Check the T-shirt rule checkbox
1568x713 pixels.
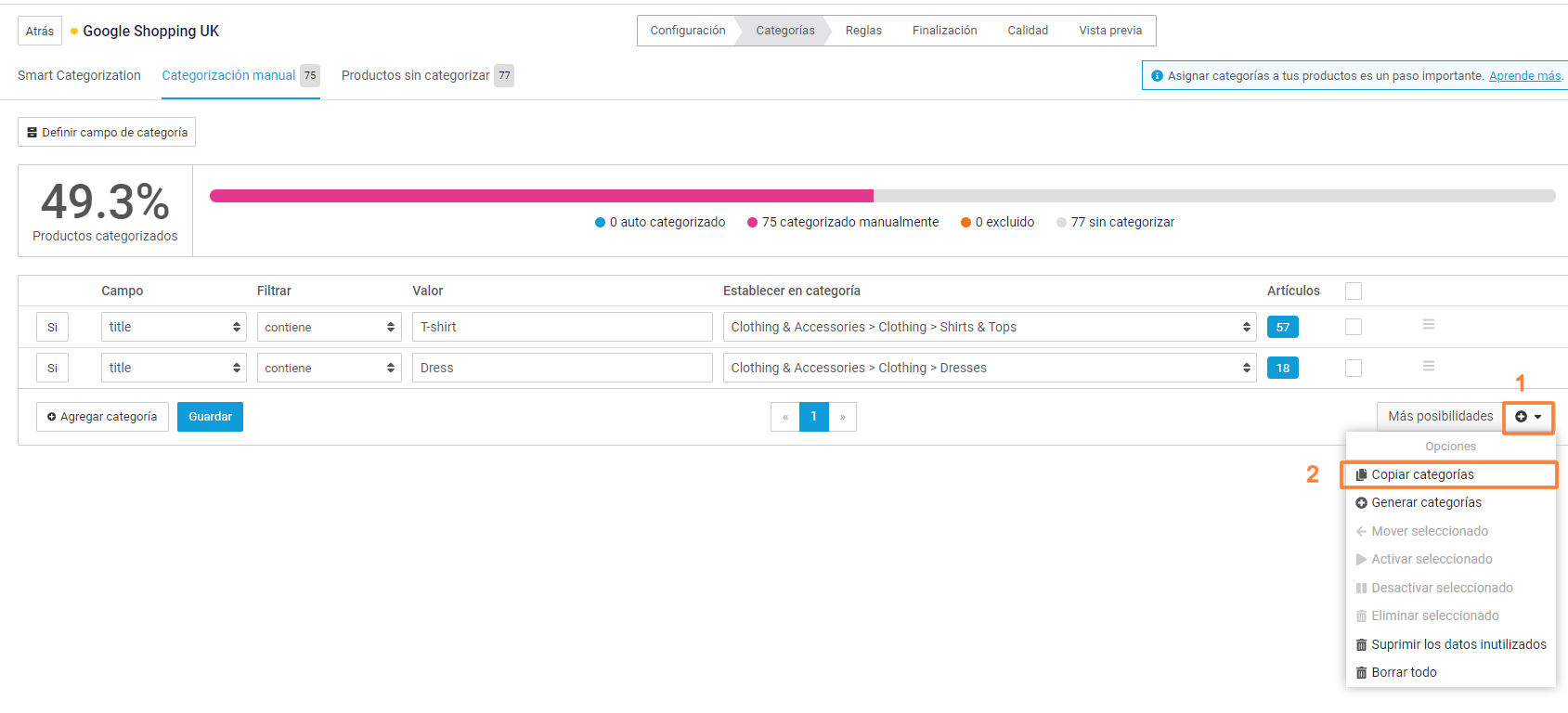click(1354, 327)
